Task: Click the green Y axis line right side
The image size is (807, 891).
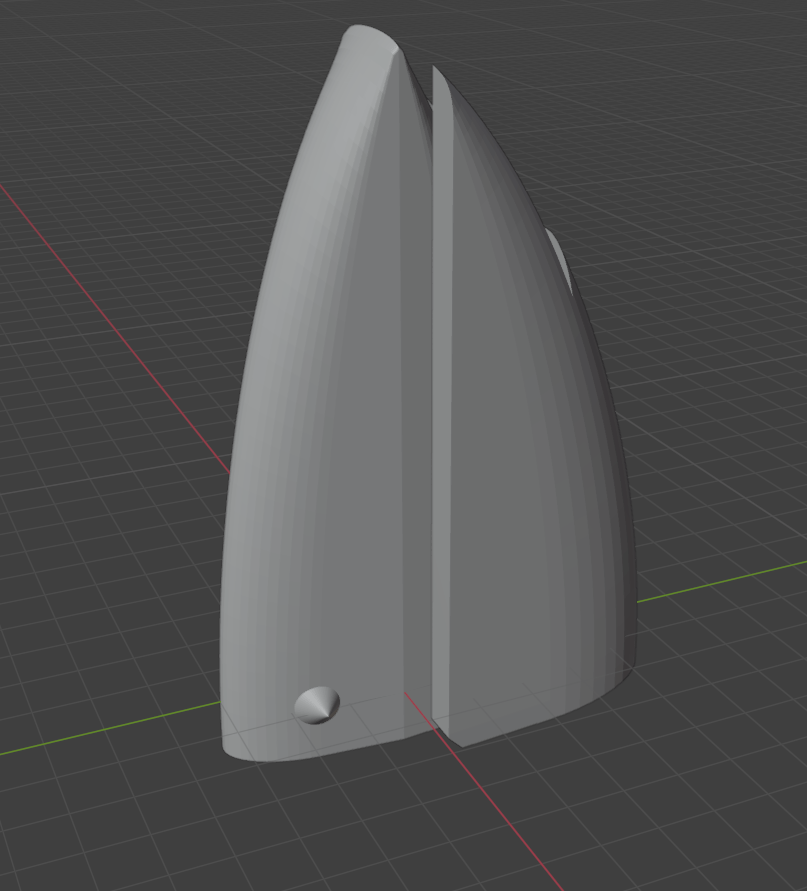Action: click(x=720, y=582)
